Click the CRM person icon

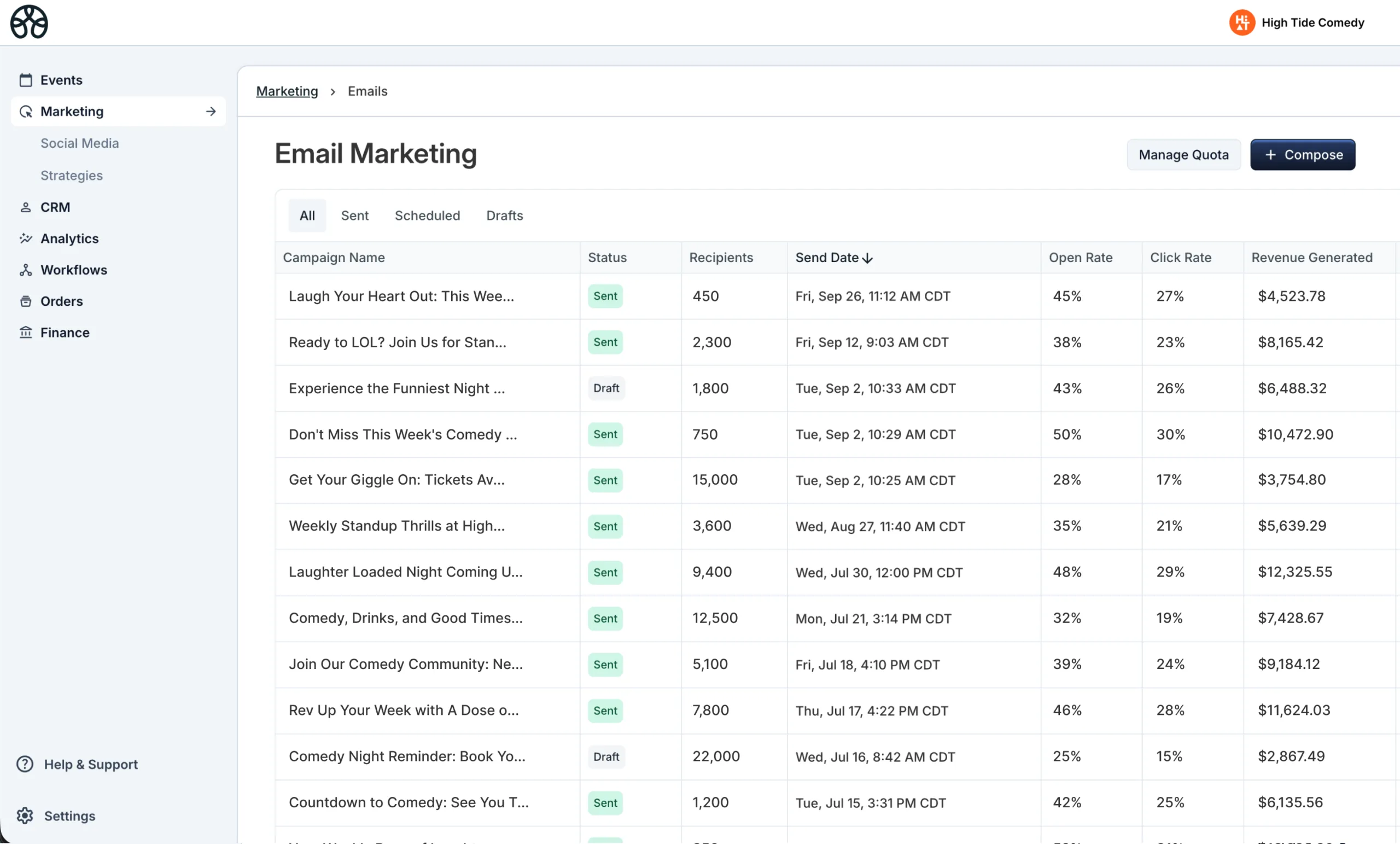tap(26, 207)
